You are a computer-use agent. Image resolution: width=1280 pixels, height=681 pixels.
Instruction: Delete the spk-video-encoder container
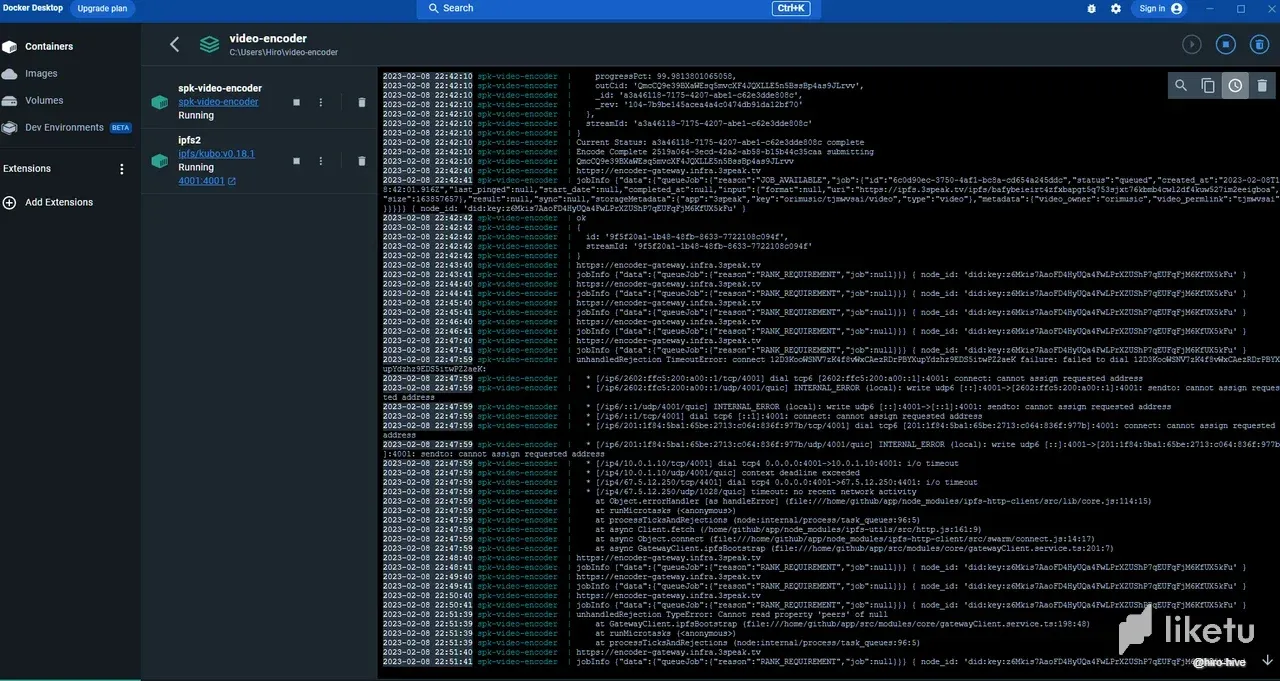[361, 102]
